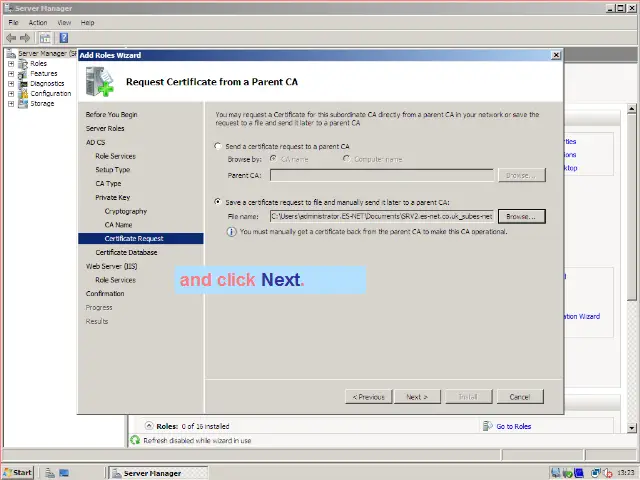Click the Server Manager quick launch icon
Screen dimensions: 640x480
[x=50, y=473]
